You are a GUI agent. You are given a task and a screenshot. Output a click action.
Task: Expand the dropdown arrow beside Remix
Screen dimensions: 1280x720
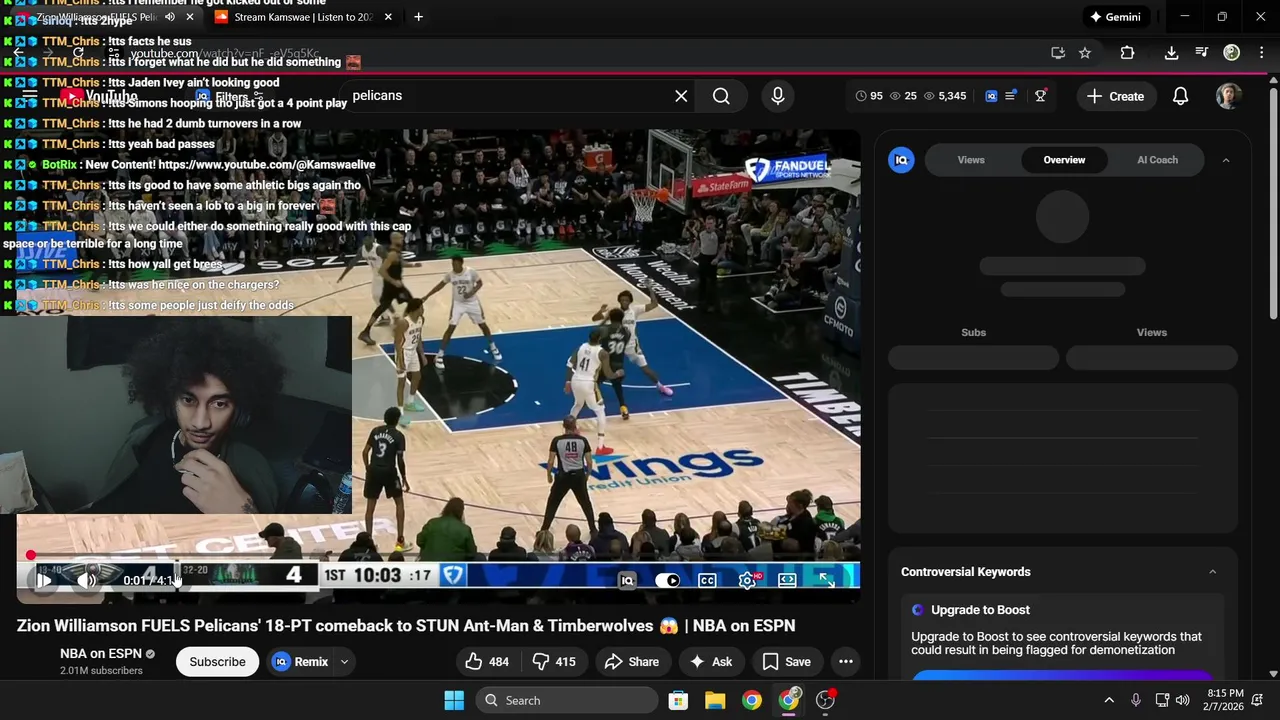point(344,662)
